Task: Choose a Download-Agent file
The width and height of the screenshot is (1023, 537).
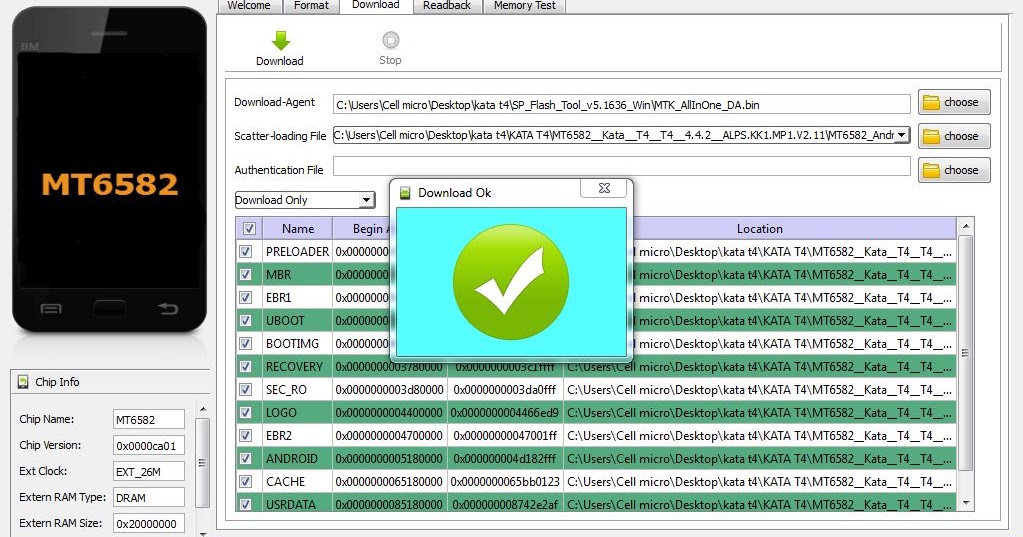Action: click(954, 102)
